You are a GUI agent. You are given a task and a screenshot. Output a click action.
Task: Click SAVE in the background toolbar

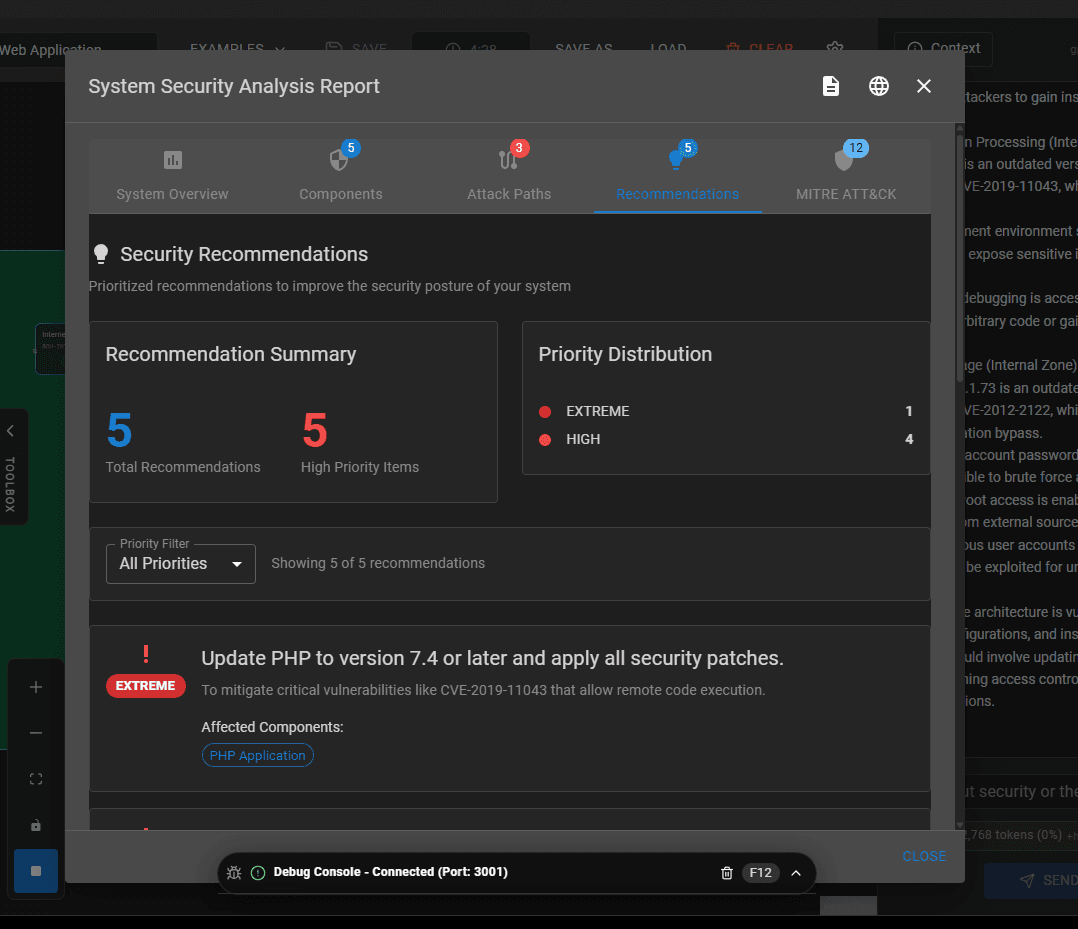pos(356,48)
